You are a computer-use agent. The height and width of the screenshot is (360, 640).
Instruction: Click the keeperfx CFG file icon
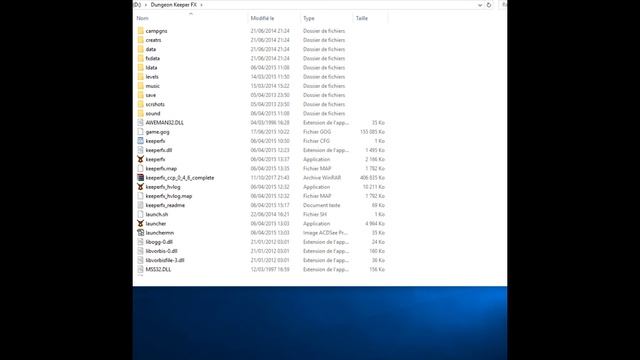(x=140, y=141)
